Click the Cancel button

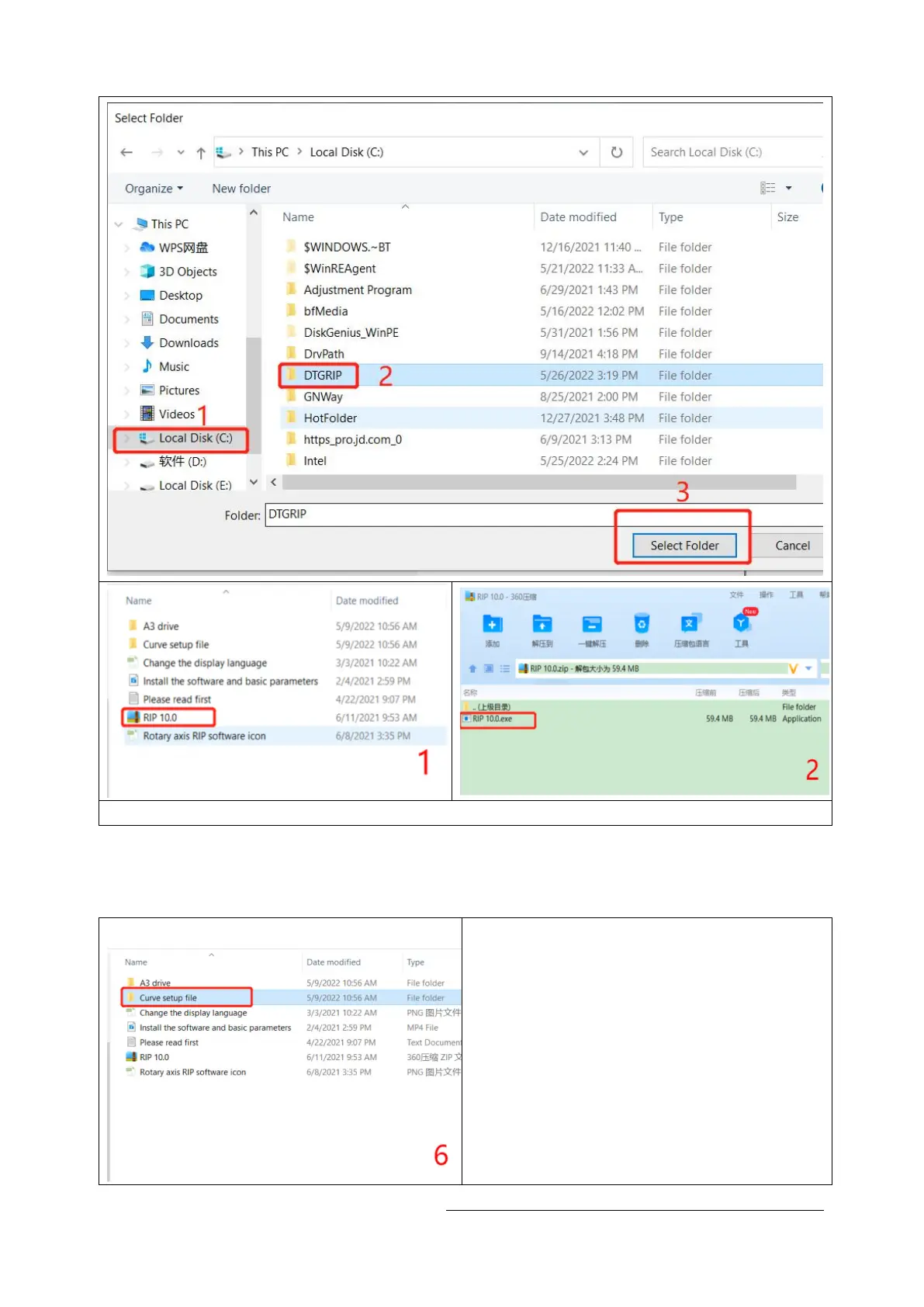click(792, 546)
